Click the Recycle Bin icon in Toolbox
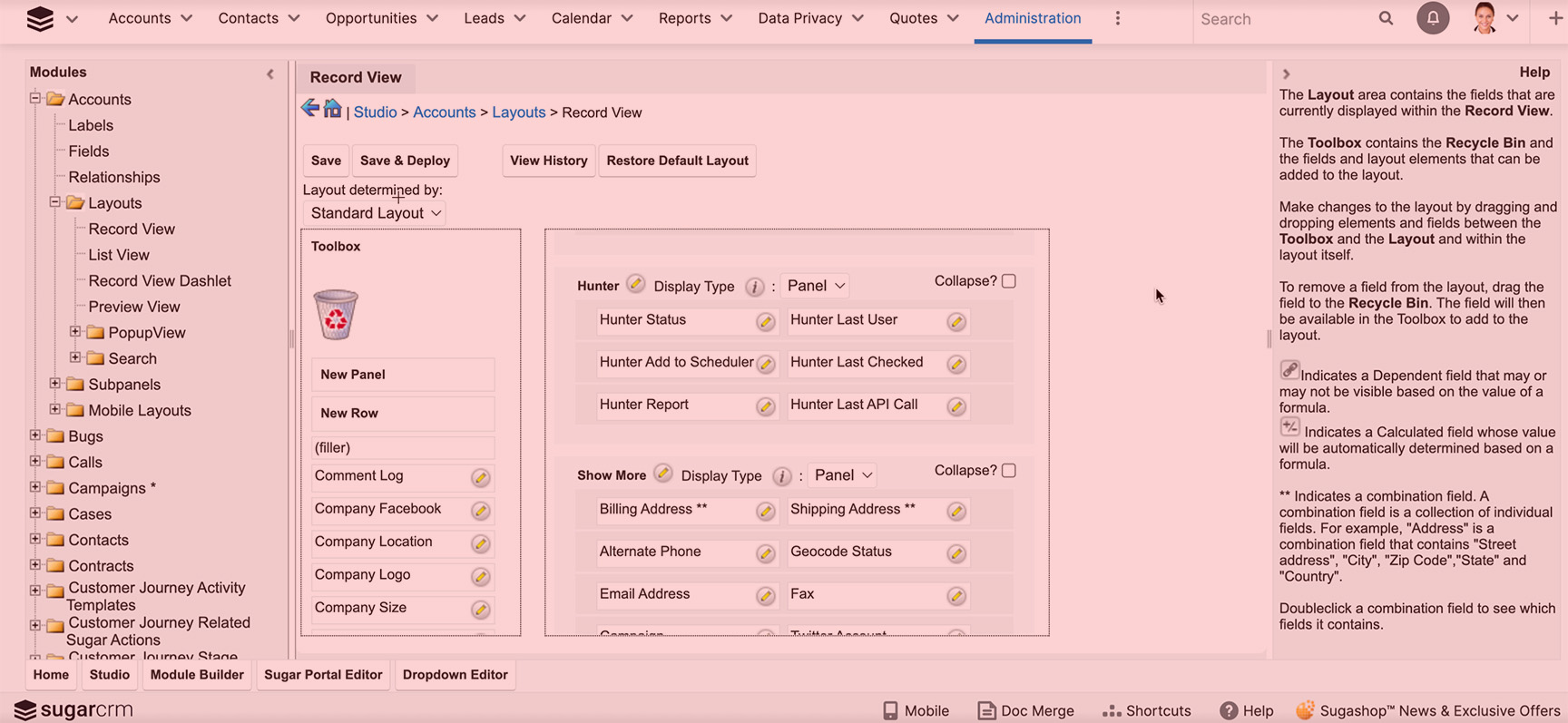The width and height of the screenshot is (1568, 723). (336, 315)
